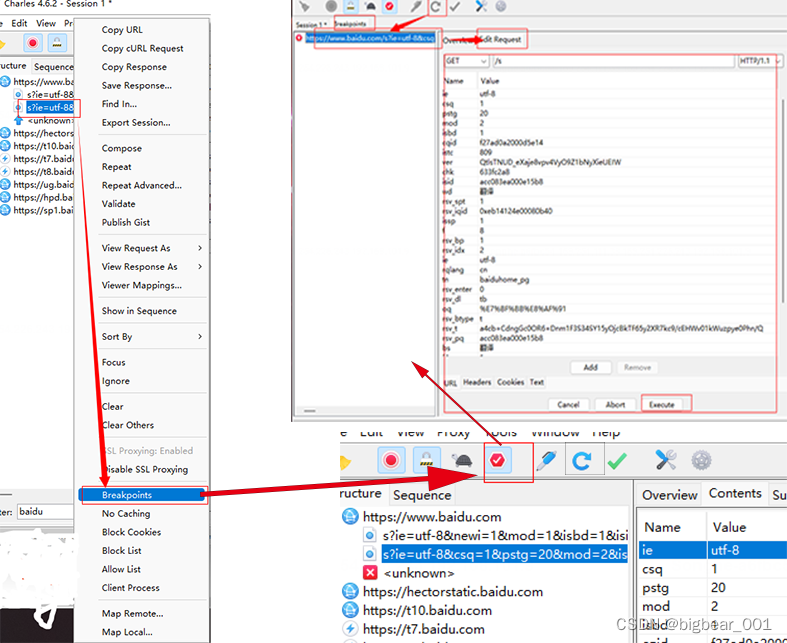Switch to the Edit Request tab
Image resolution: width=787 pixels, height=643 pixels.
pyautogui.click(x=500, y=39)
